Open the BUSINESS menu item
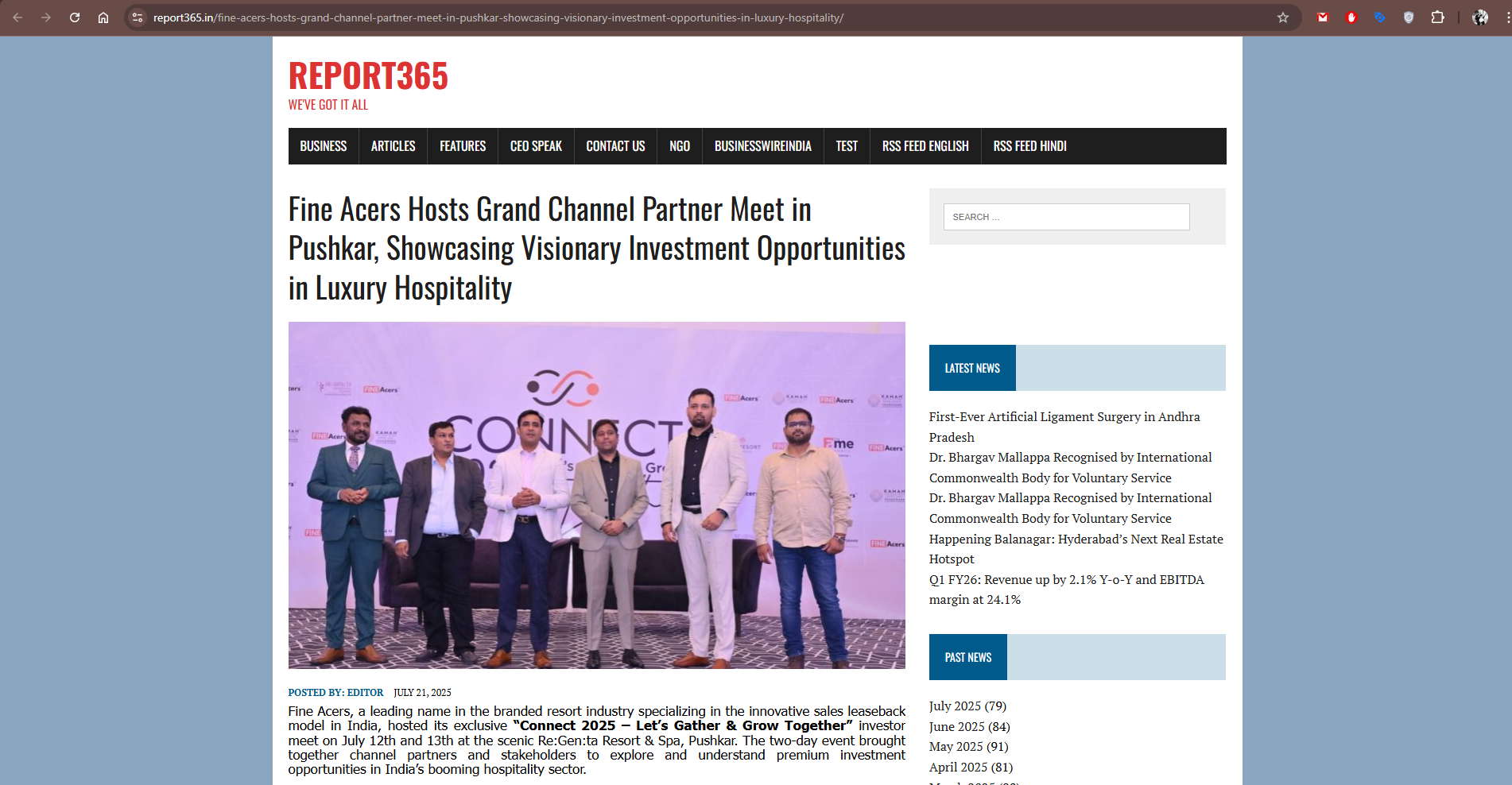This screenshot has height=785, width=1512. coord(323,146)
